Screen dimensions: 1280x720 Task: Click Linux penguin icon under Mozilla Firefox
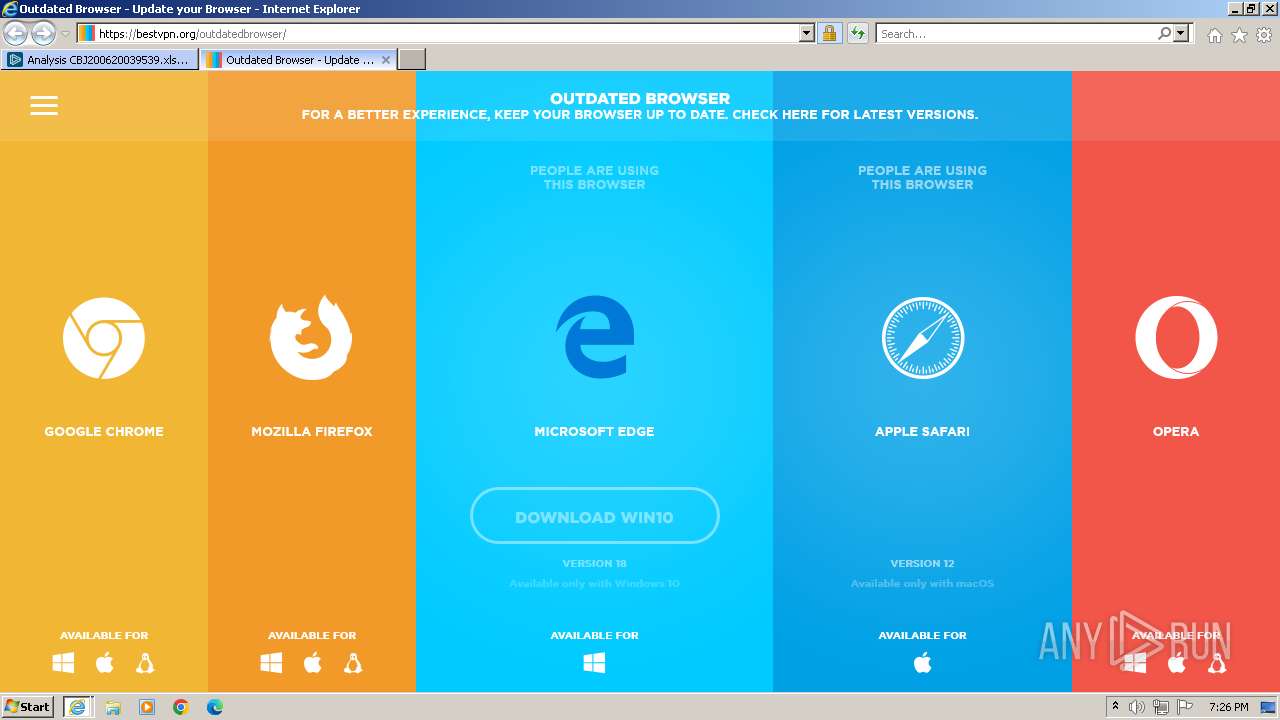tap(353, 663)
